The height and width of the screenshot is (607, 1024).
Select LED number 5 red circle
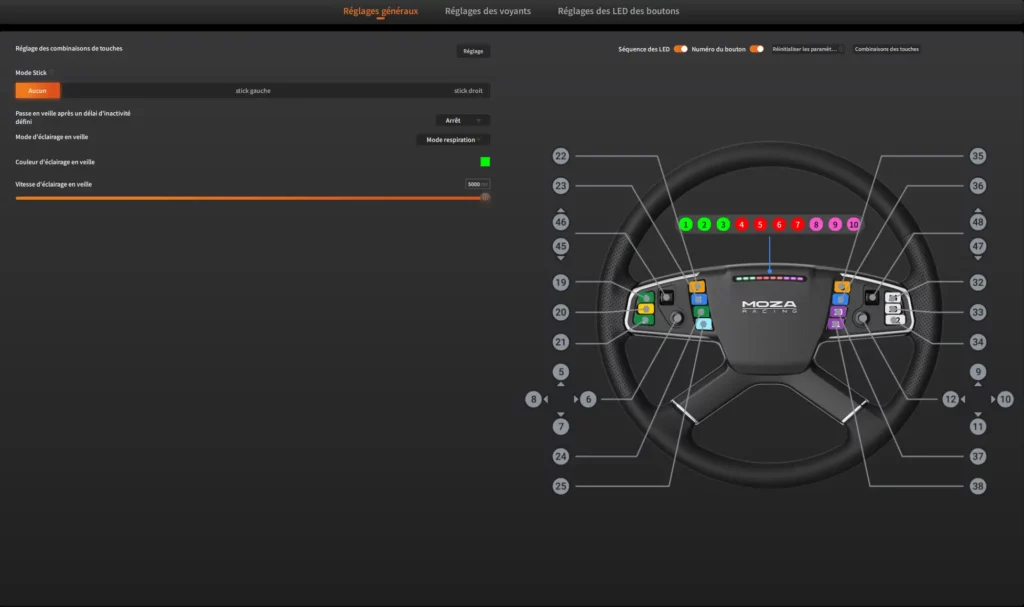tap(760, 225)
